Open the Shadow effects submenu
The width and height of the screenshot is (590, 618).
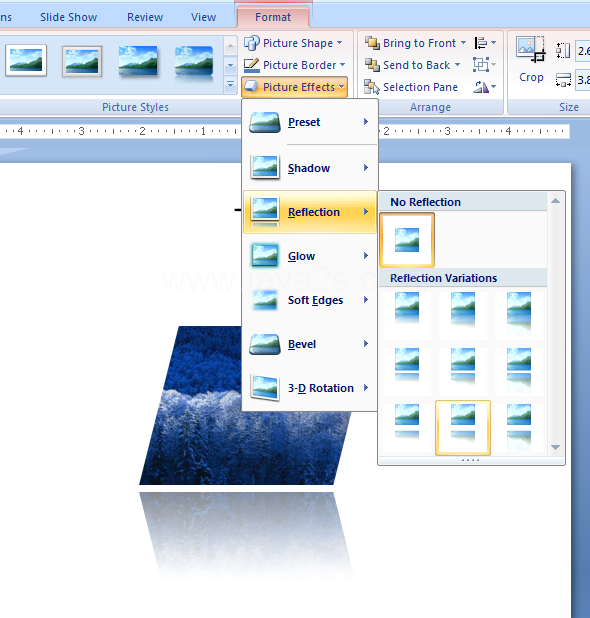click(x=310, y=168)
